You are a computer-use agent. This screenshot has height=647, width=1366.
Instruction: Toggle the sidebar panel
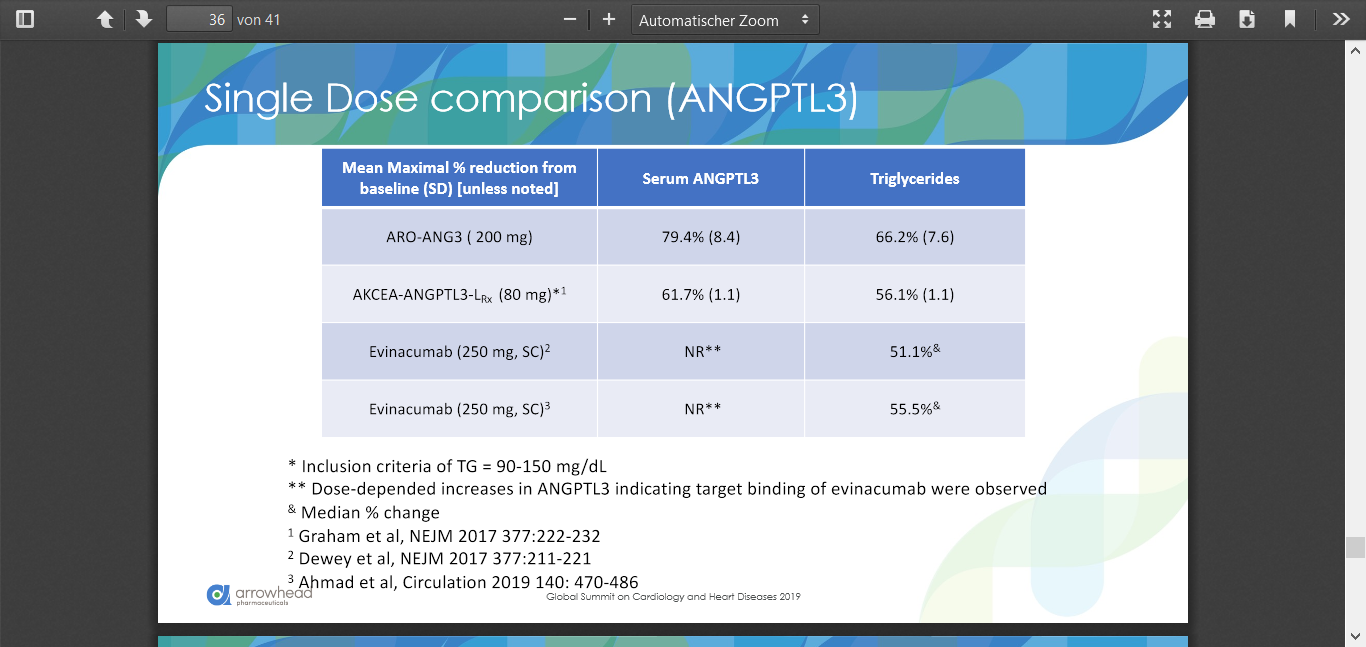tap(25, 19)
